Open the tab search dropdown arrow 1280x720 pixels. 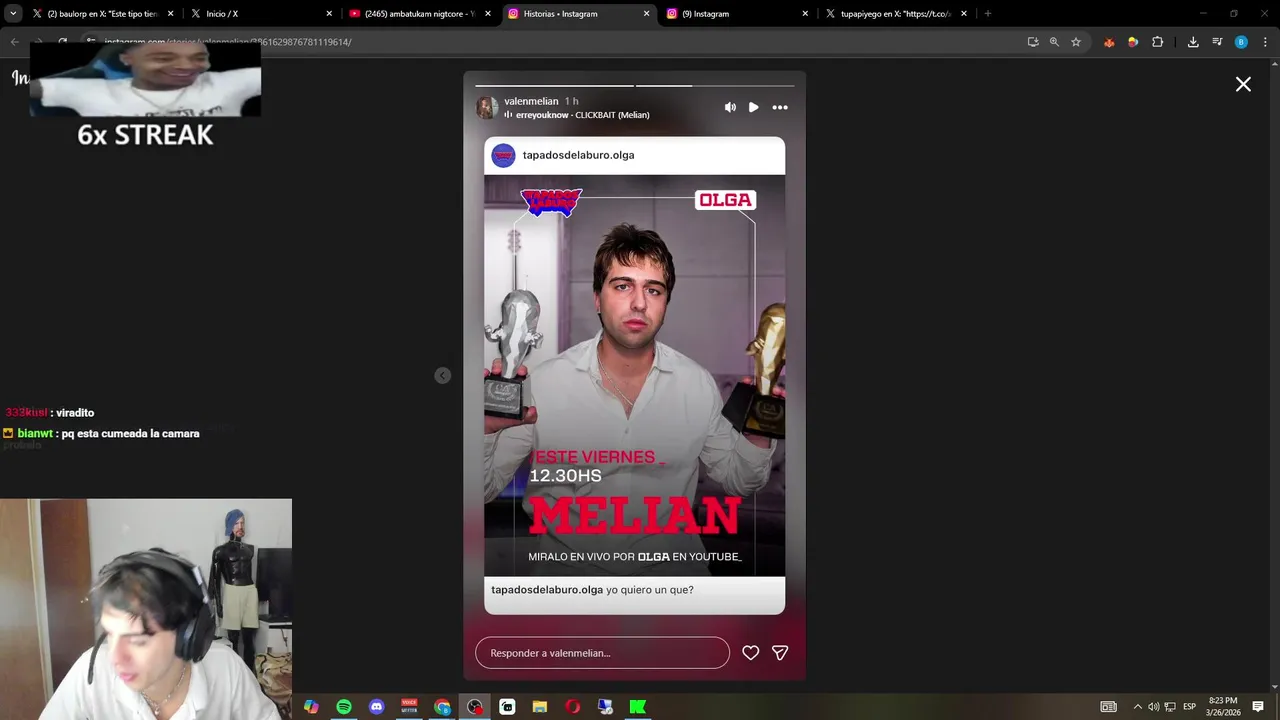(13, 14)
